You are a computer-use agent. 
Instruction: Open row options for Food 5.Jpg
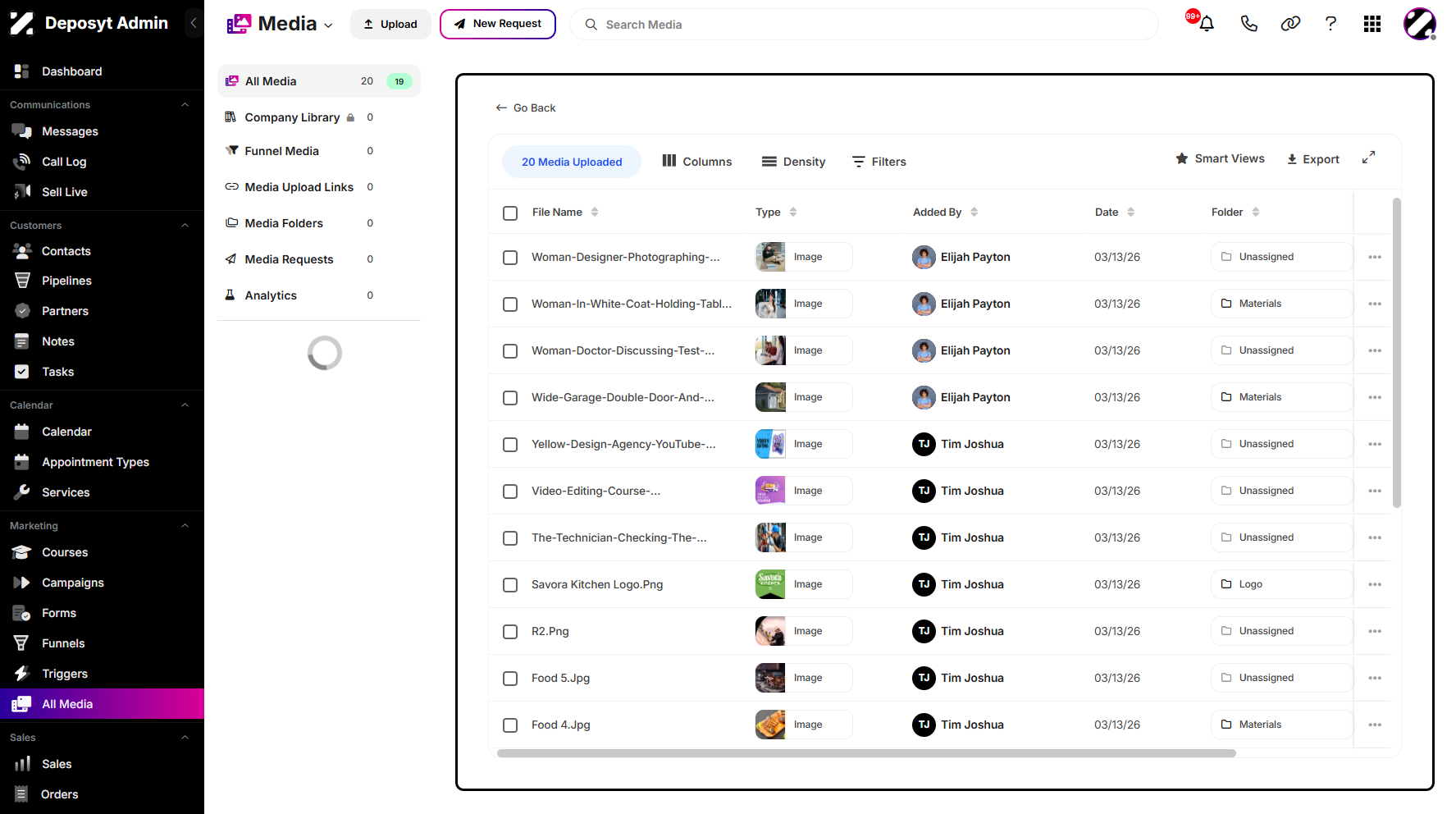coord(1375,678)
